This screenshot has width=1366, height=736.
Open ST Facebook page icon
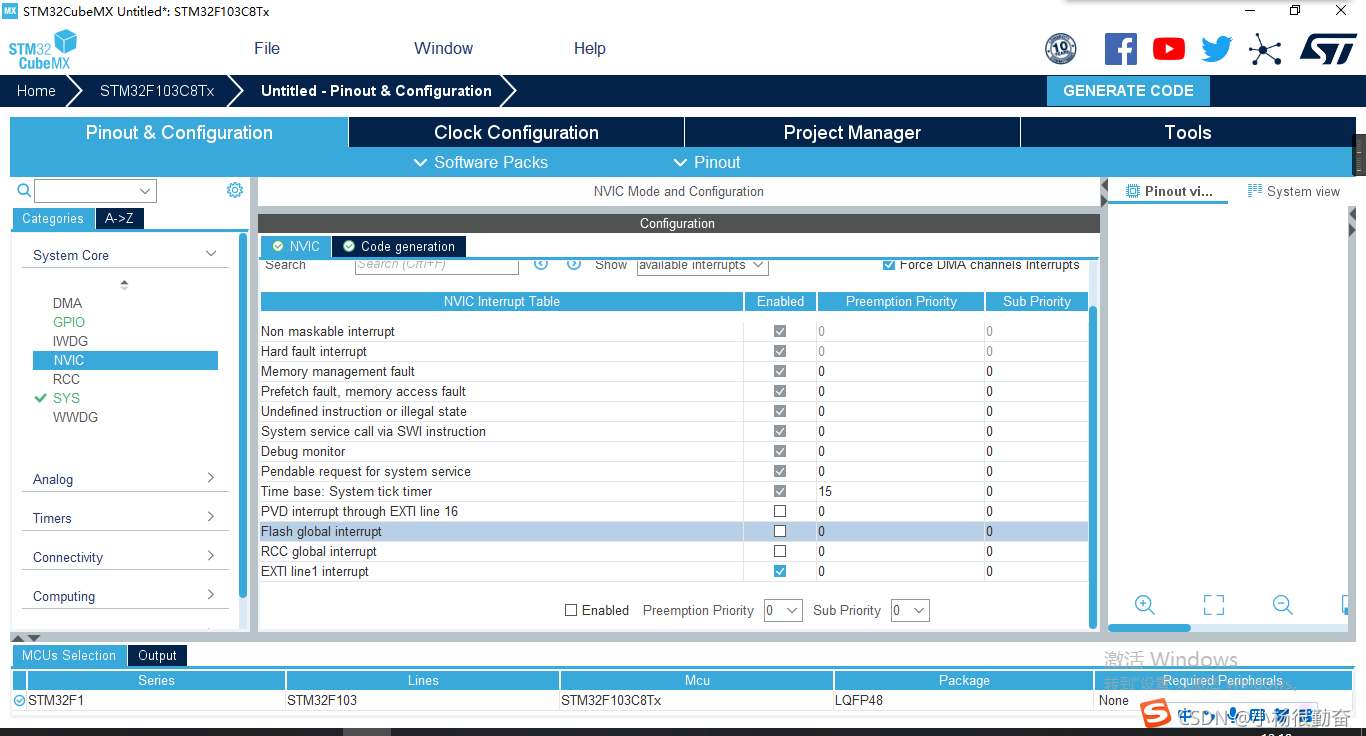click(x=1120, y=49)
